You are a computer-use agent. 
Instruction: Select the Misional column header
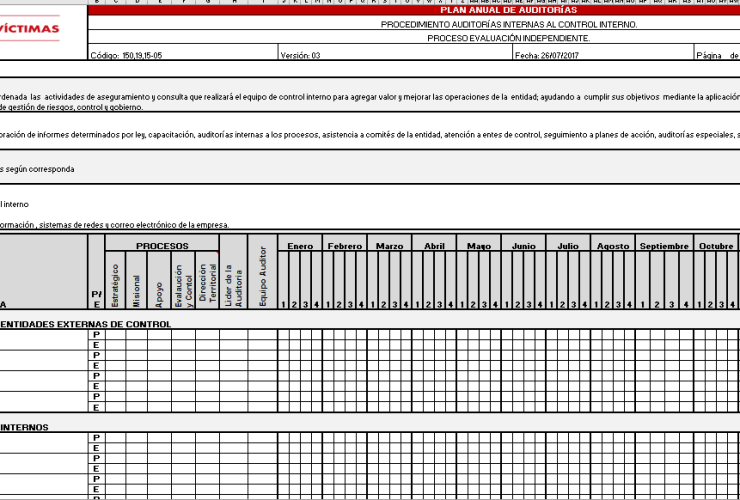pyautogui.click(x=138, y=283)
